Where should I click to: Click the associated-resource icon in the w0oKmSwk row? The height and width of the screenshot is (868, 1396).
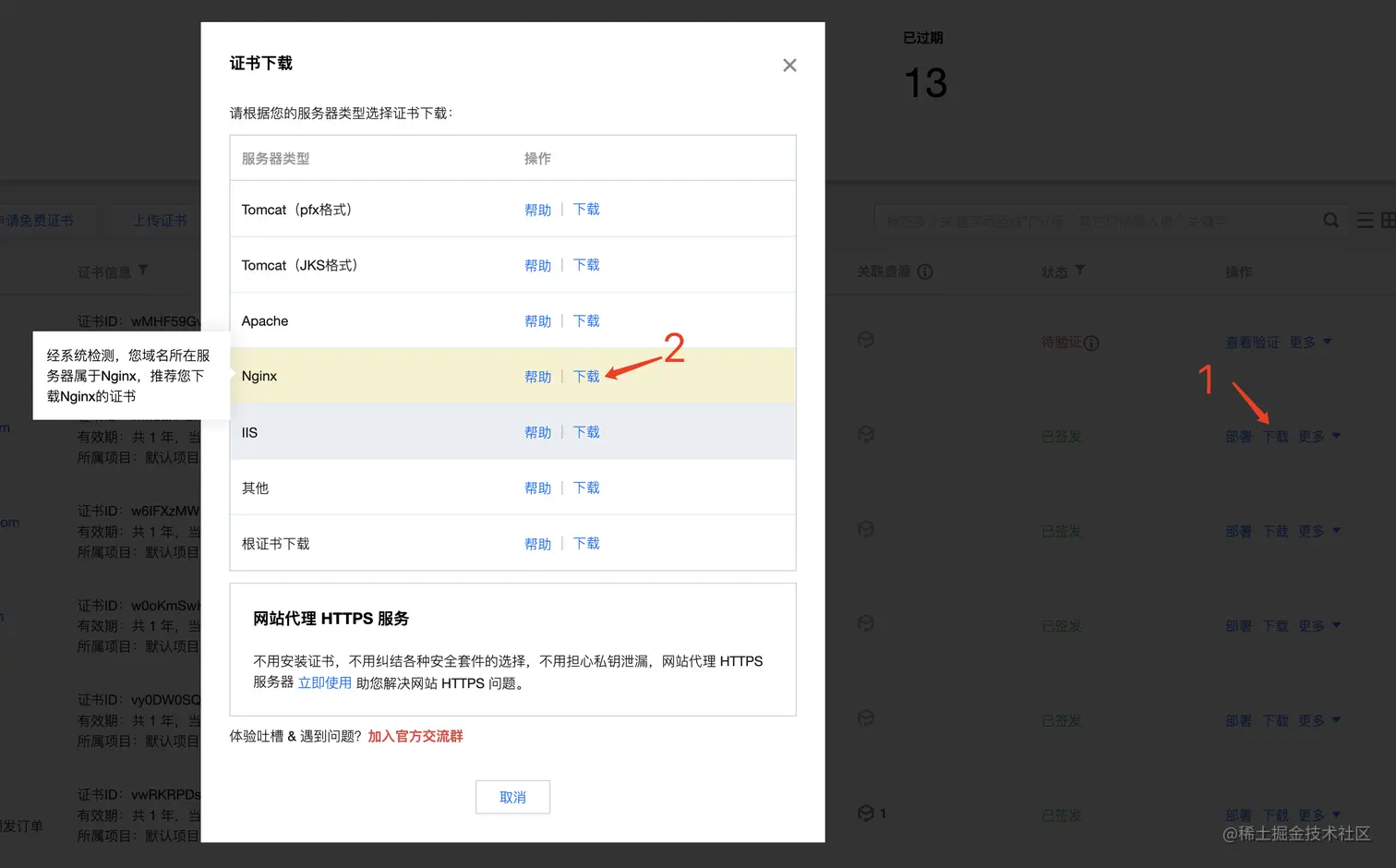[866, 623]
